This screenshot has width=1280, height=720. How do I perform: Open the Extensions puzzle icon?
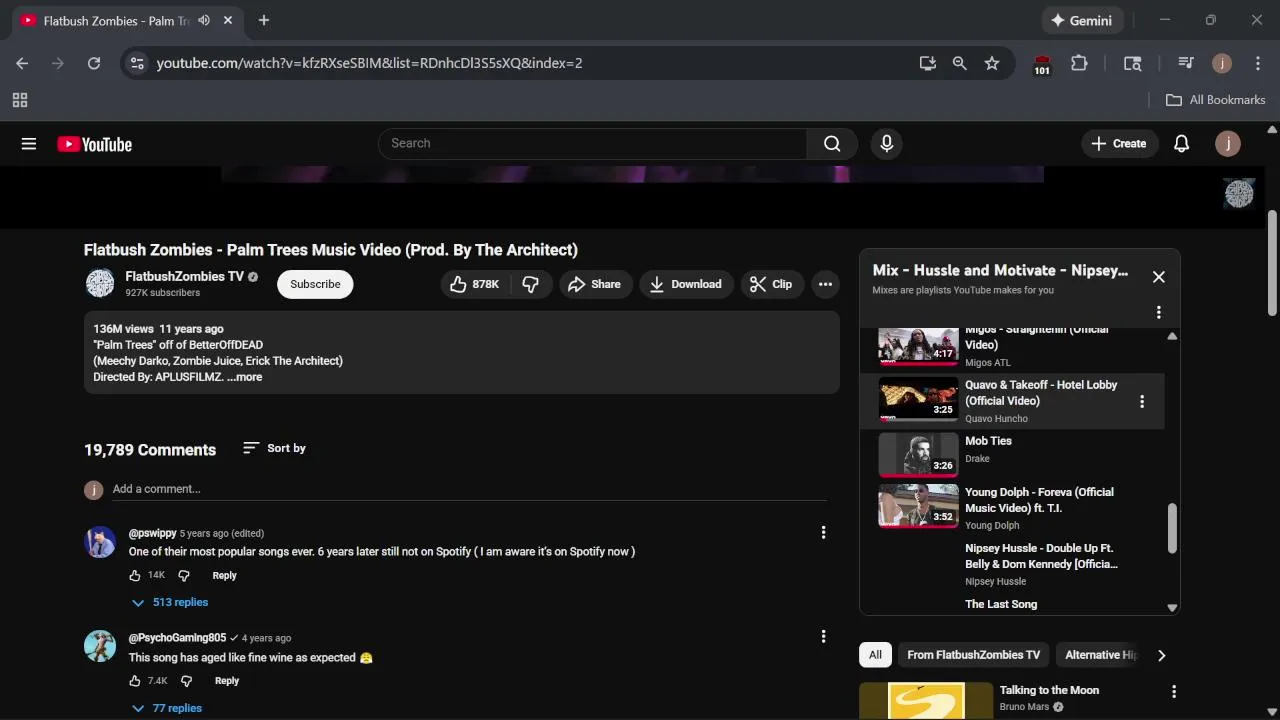(x=1079, y=63)
